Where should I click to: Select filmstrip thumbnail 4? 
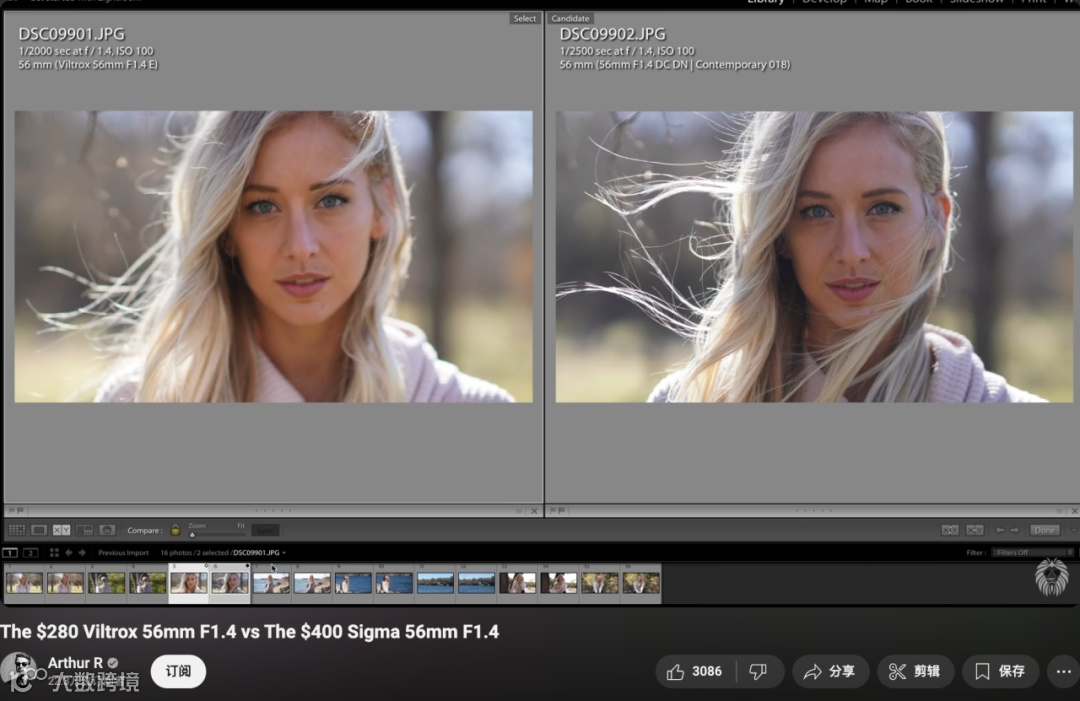click(x=147, y=583)
